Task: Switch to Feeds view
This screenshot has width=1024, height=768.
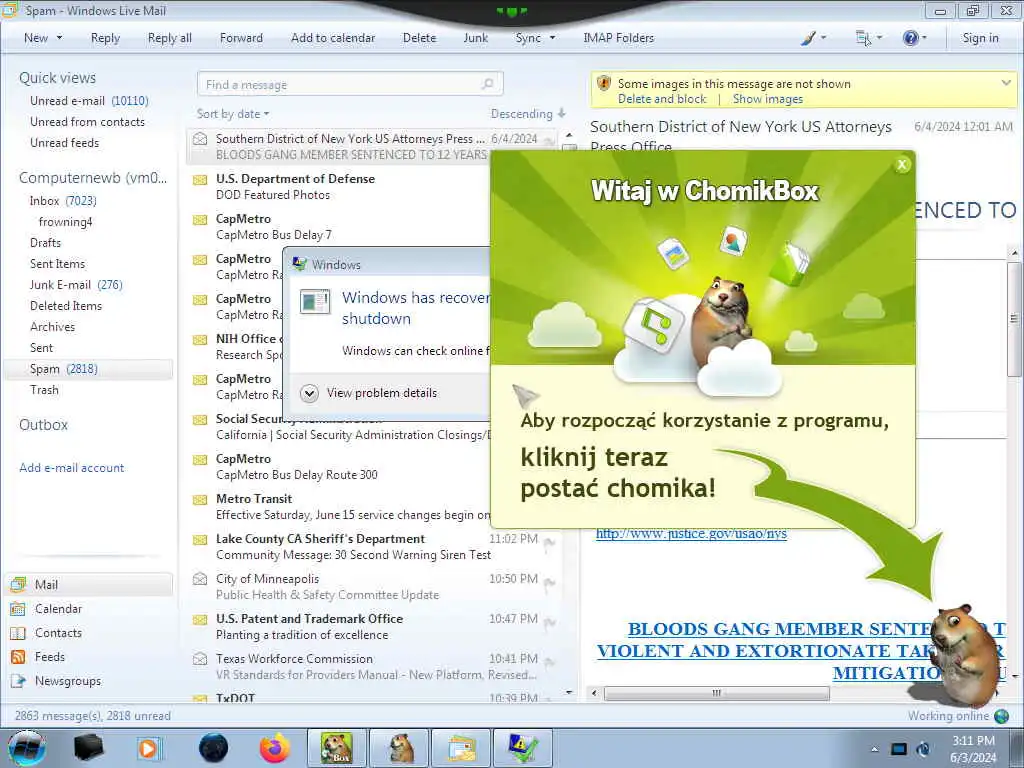Action: point(50,656)
